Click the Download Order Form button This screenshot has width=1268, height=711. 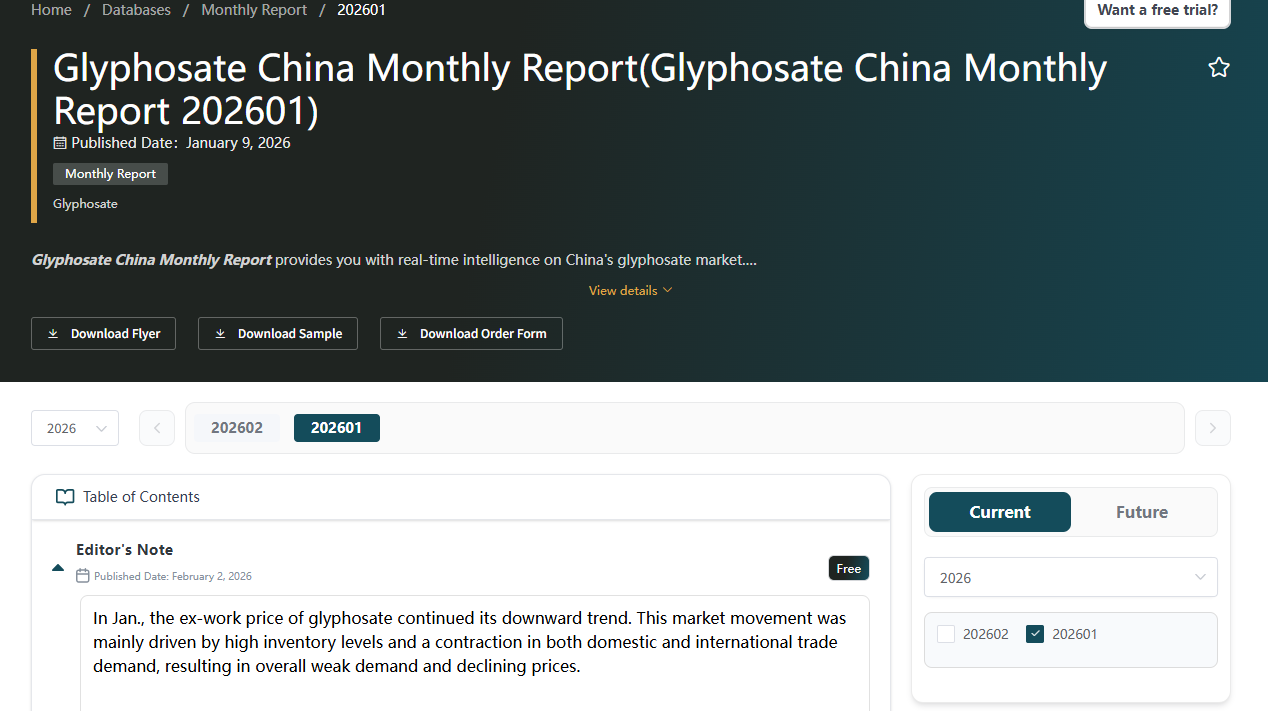click(x=471, y=333)
